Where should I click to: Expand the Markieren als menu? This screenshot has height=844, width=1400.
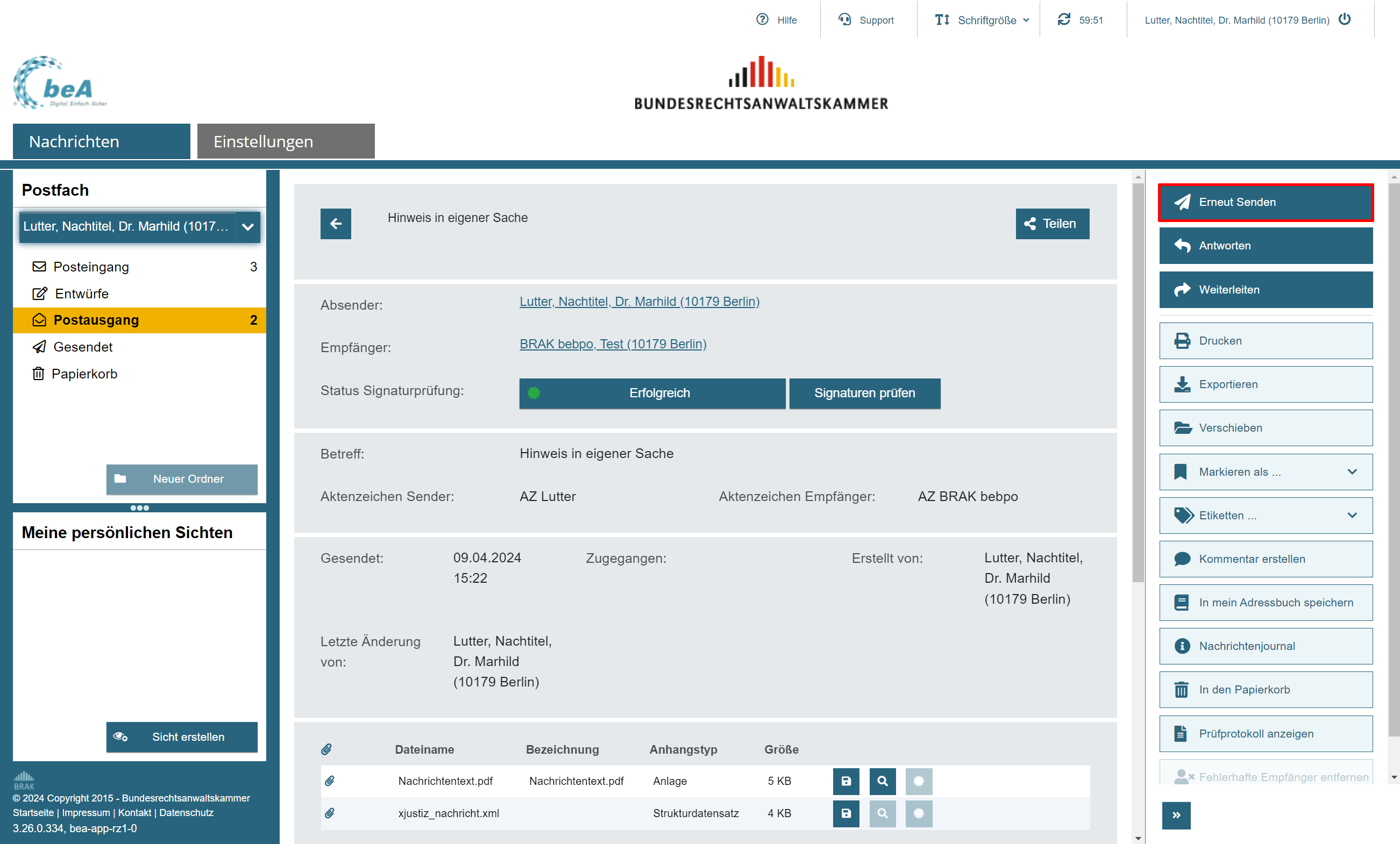point(1266,471)
